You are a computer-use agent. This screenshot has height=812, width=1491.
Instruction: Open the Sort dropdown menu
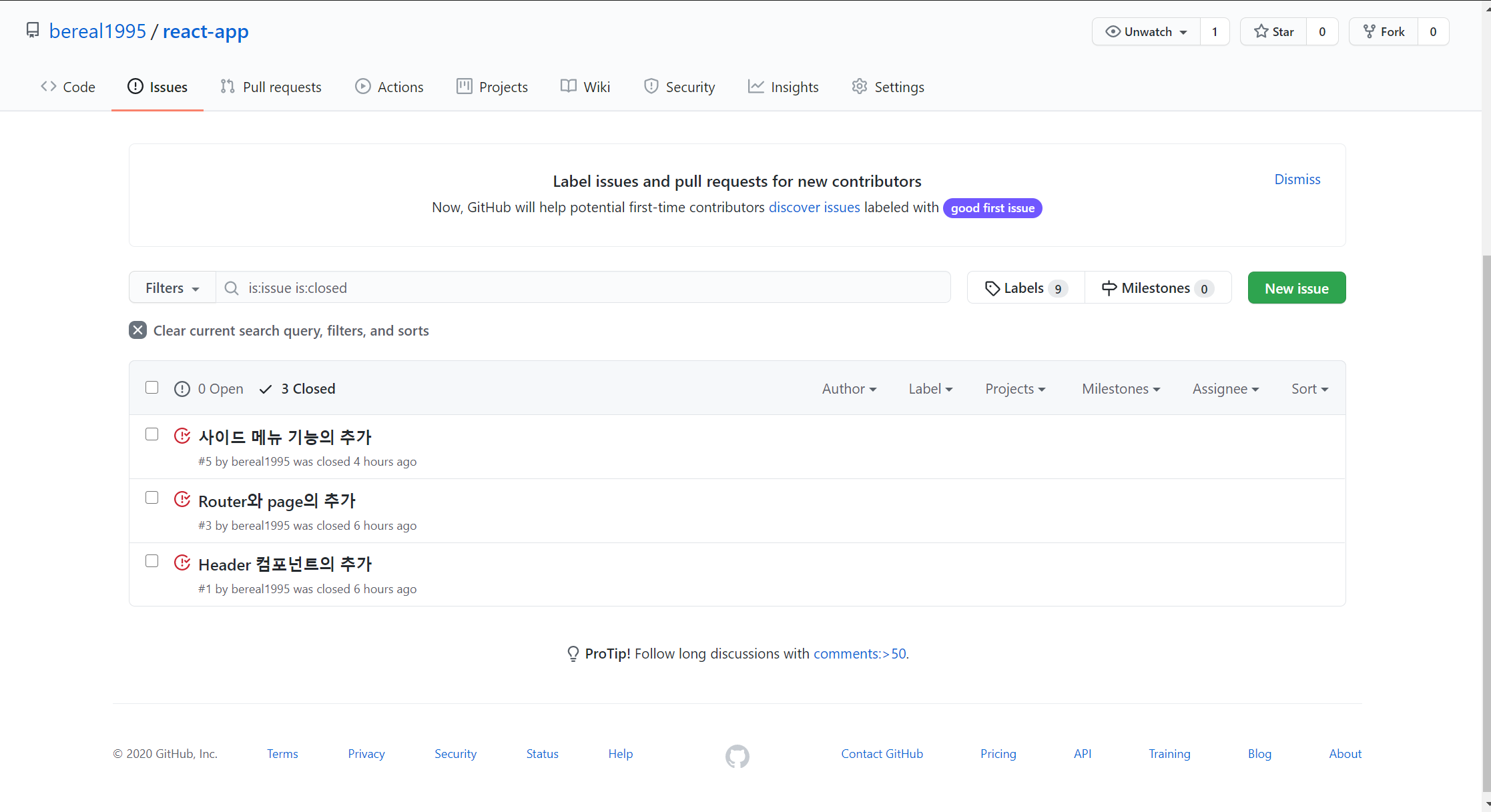[1309, 389]
